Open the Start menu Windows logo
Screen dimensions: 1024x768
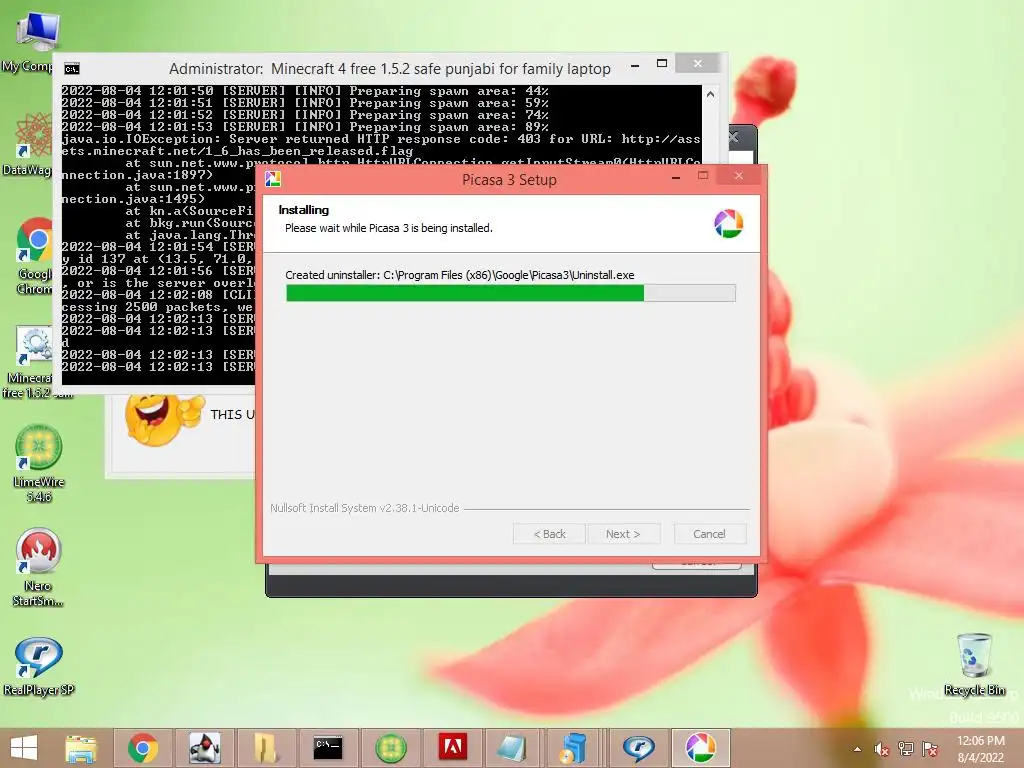click(x=24, y=748)
